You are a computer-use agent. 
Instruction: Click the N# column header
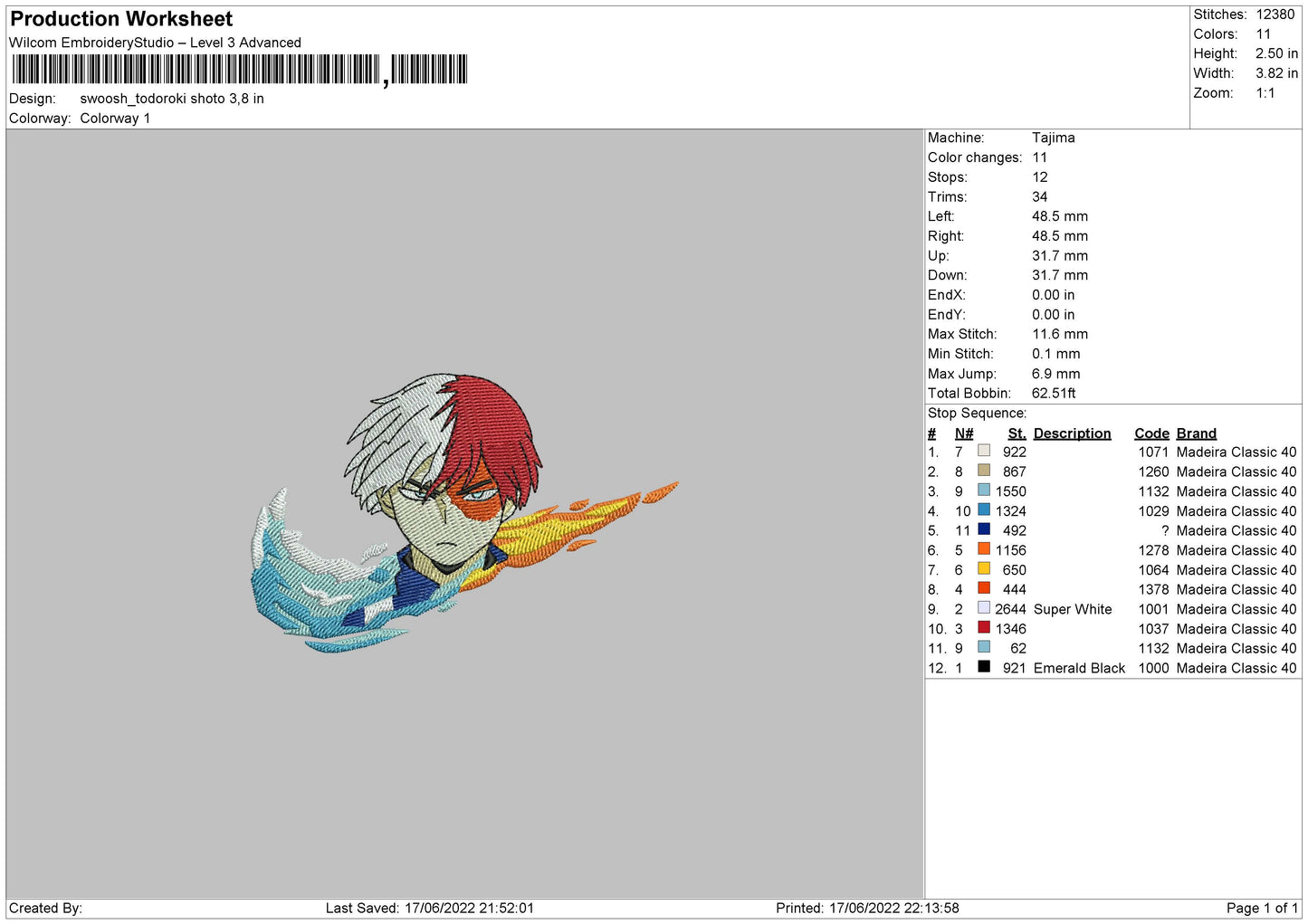964,433
